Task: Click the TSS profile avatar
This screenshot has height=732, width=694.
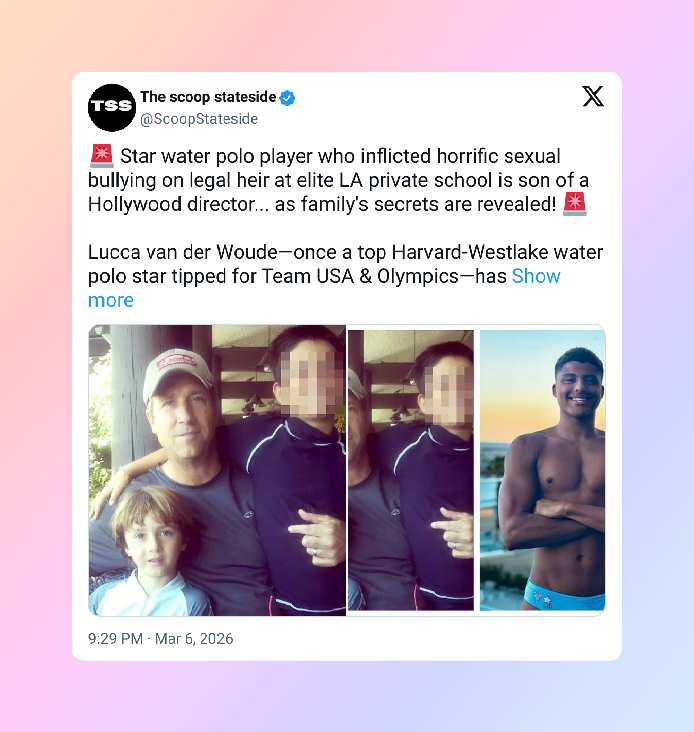Action: [x=112, y=107]
